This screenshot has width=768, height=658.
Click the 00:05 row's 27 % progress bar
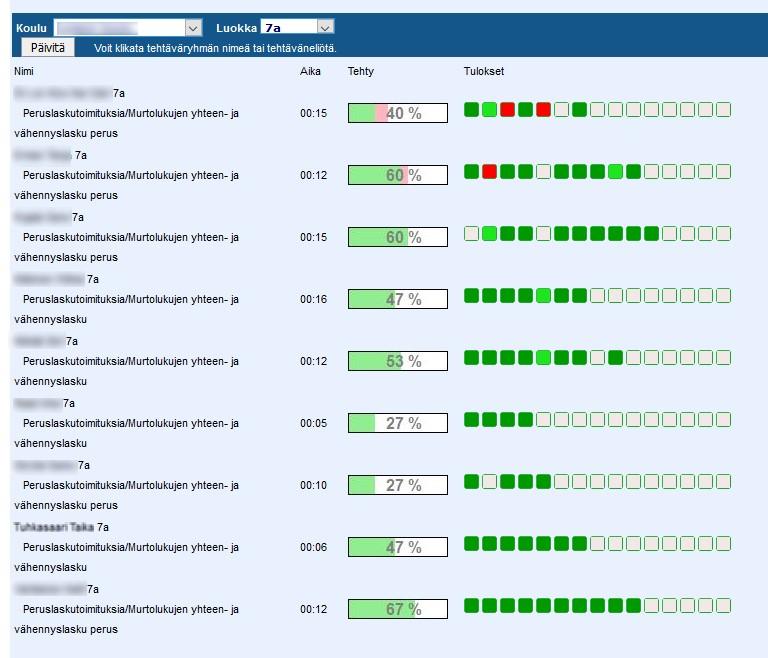[398, 423]
